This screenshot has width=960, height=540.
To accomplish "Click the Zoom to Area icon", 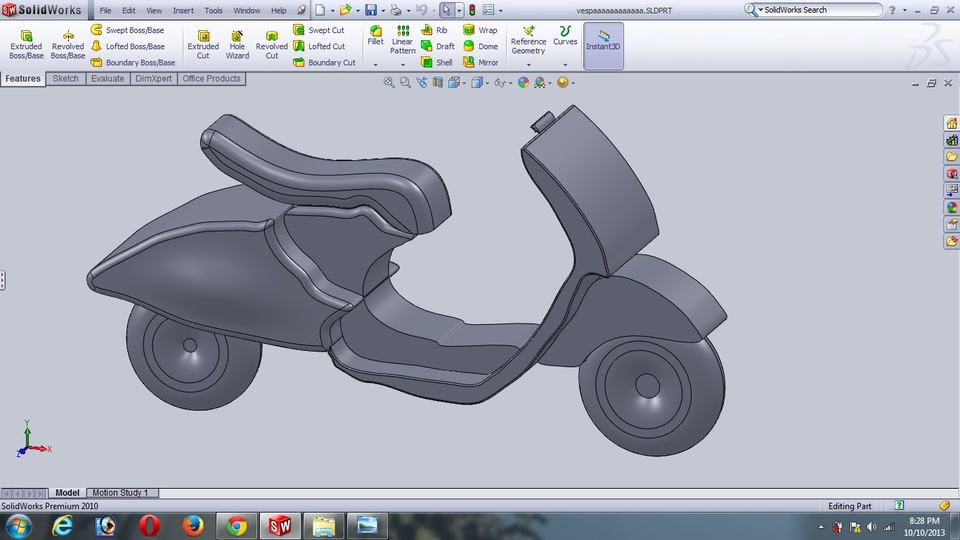I will click(405, 83).
